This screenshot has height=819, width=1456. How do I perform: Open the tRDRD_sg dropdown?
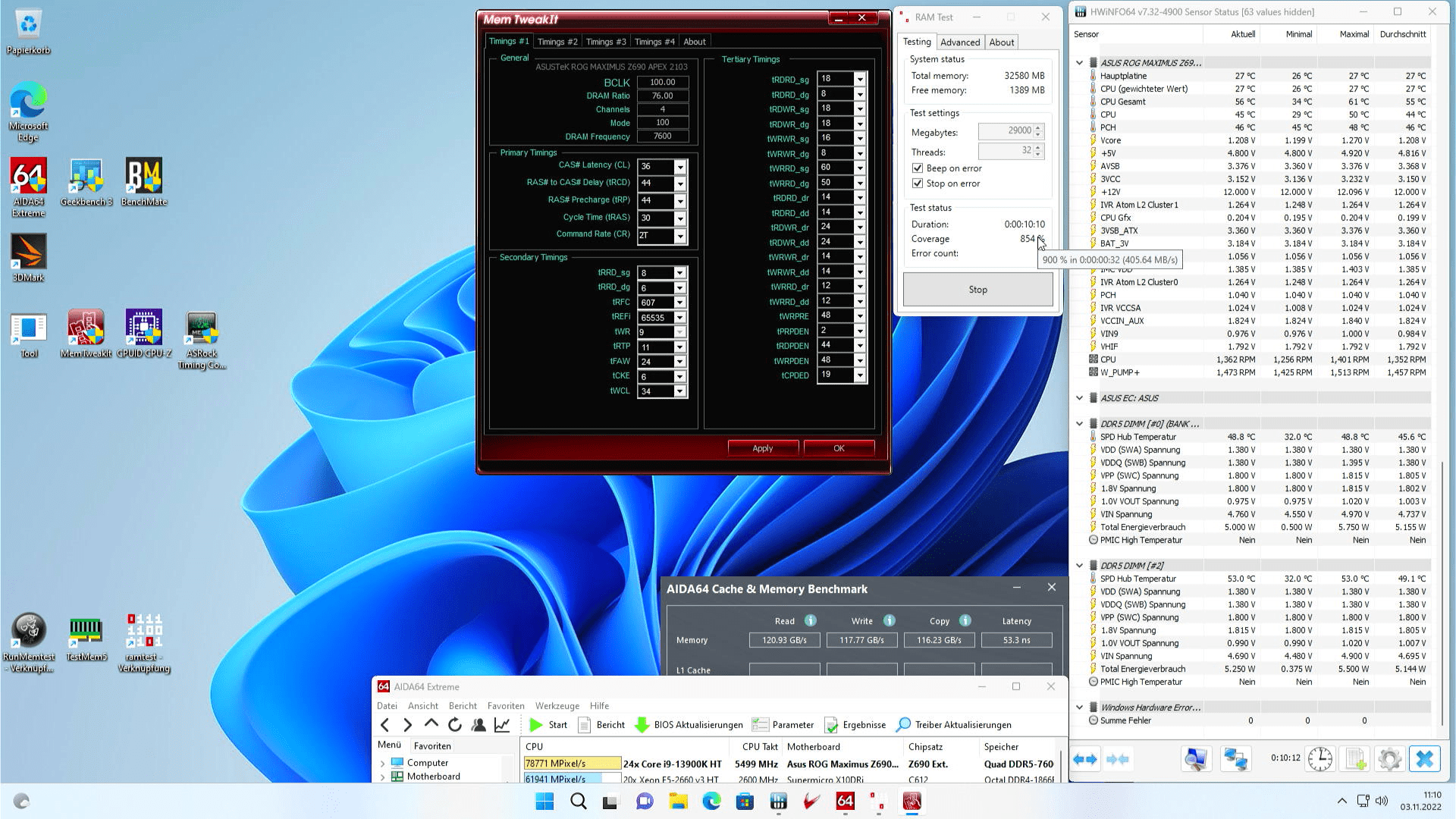coord(860,79)
